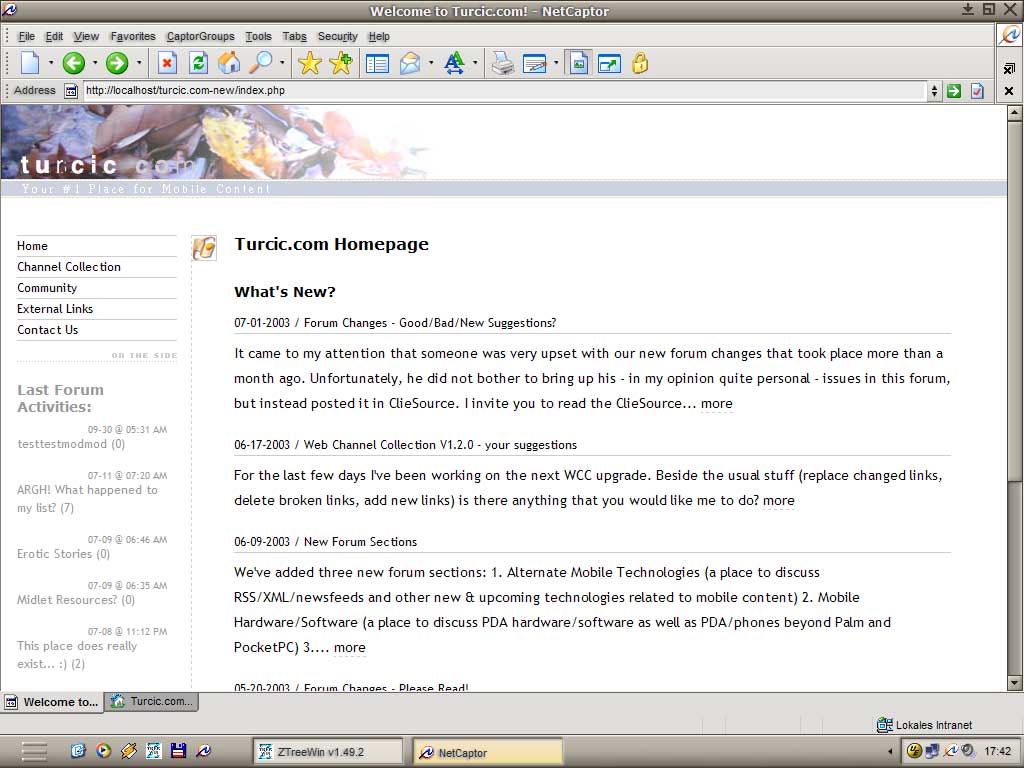
Task: Toggle image loading toolbar button
Action: tap(579, 63)
